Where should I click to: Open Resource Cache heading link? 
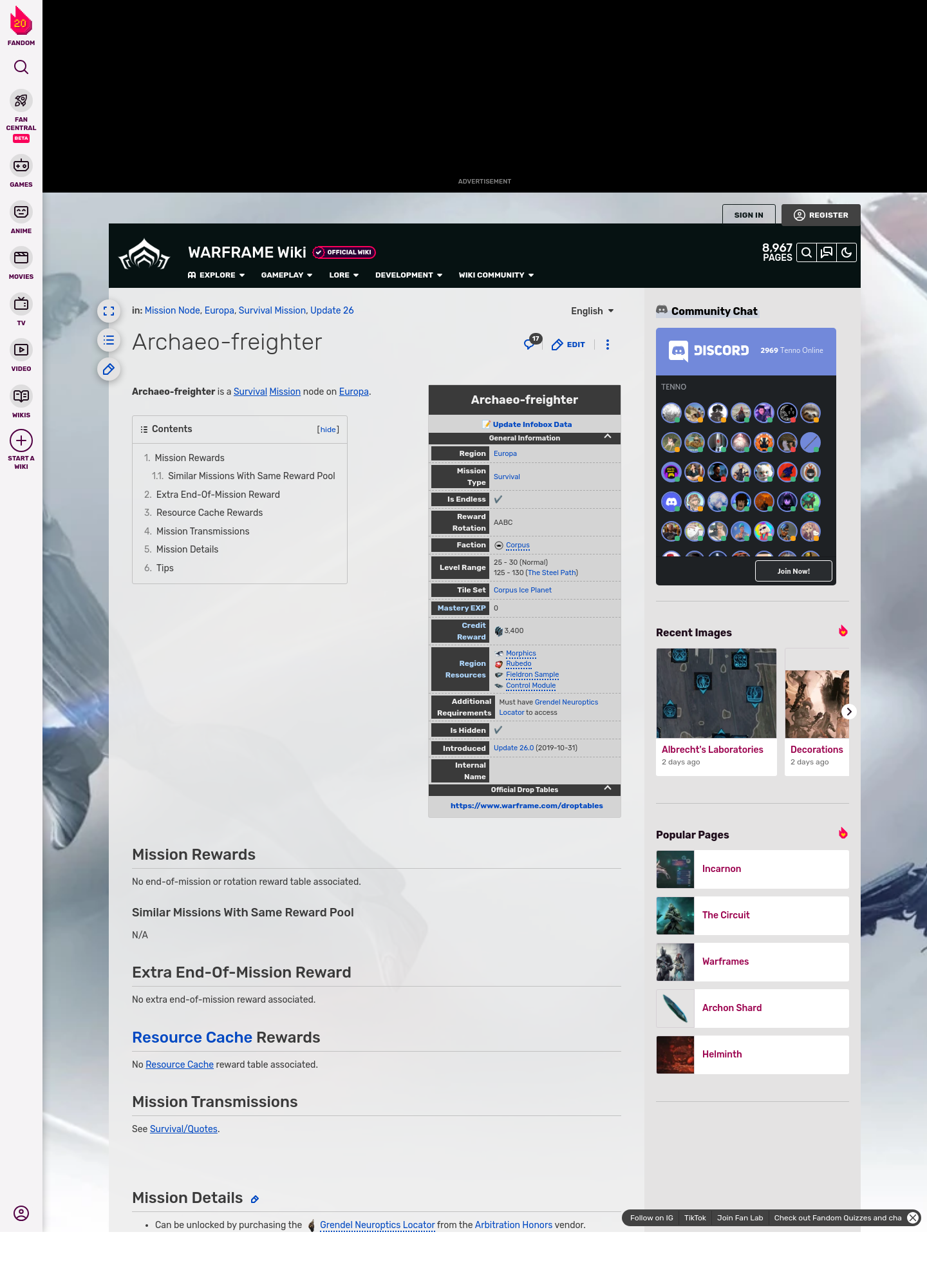point(192,1037)
